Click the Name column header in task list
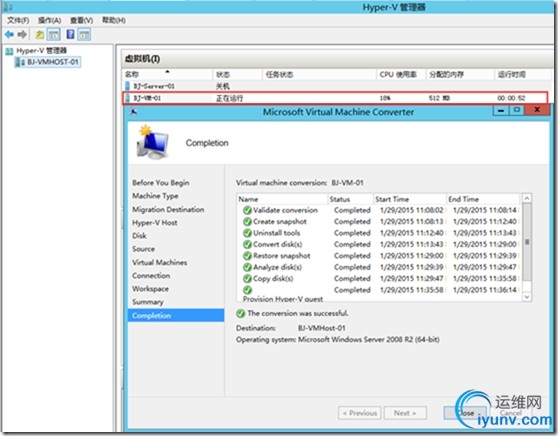558x436 pixels. (282, 199)
